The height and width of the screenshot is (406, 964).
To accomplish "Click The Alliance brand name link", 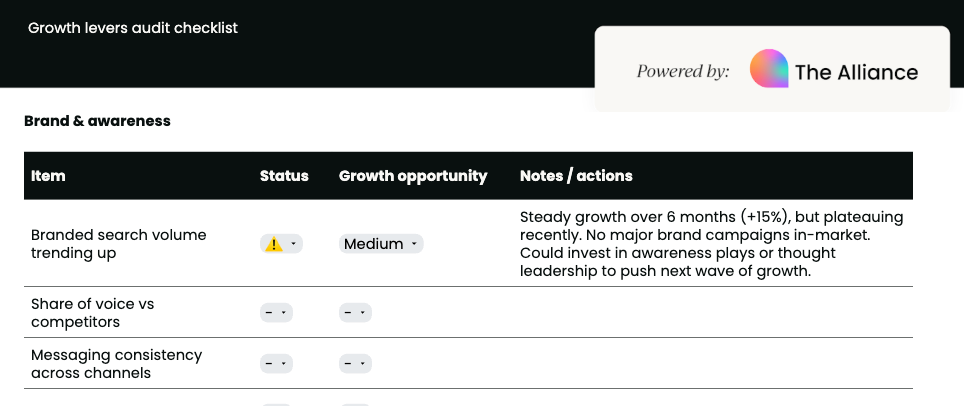I will point(856,72).
